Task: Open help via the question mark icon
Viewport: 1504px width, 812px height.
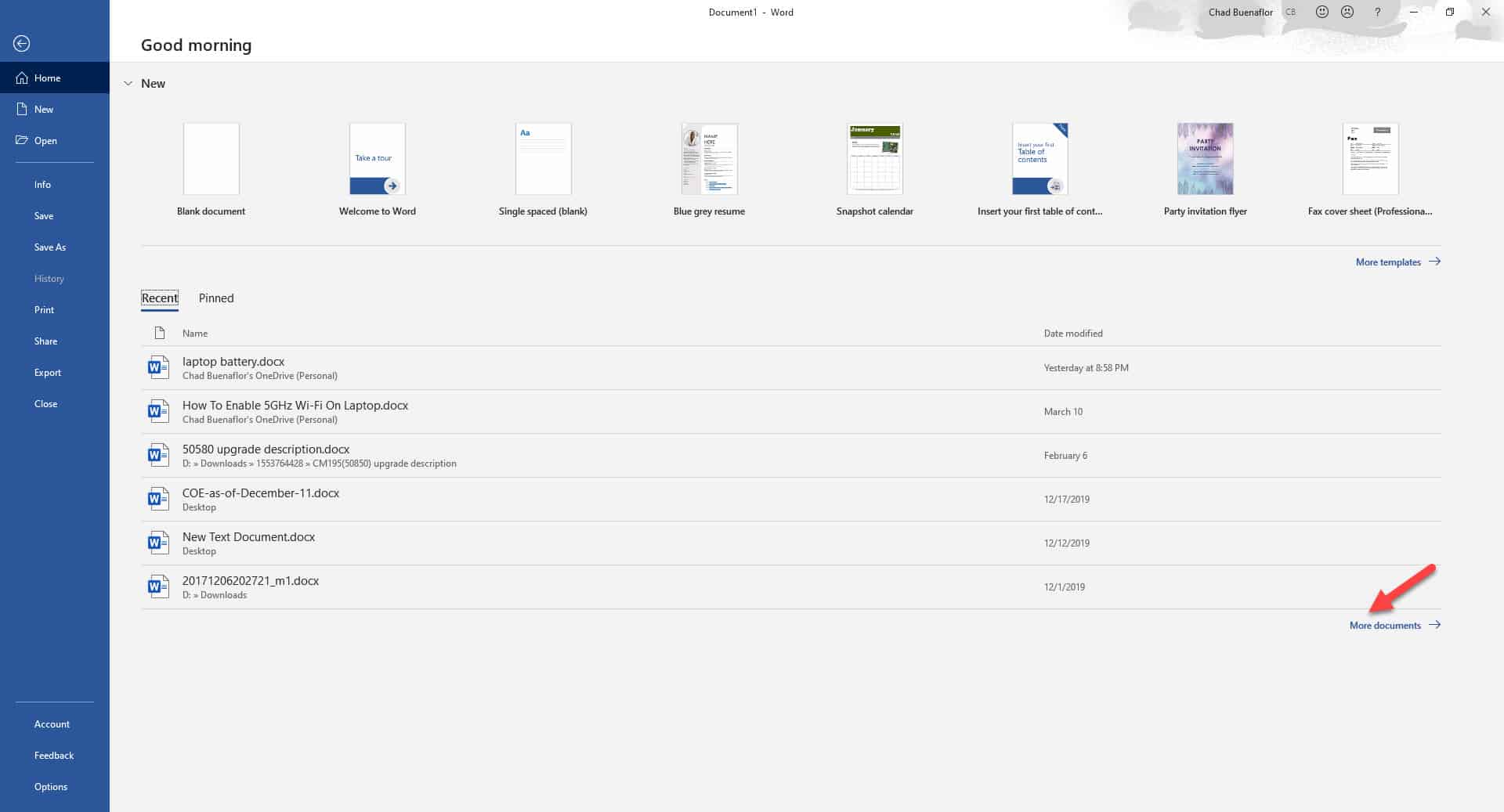Action: point(1377,12)
